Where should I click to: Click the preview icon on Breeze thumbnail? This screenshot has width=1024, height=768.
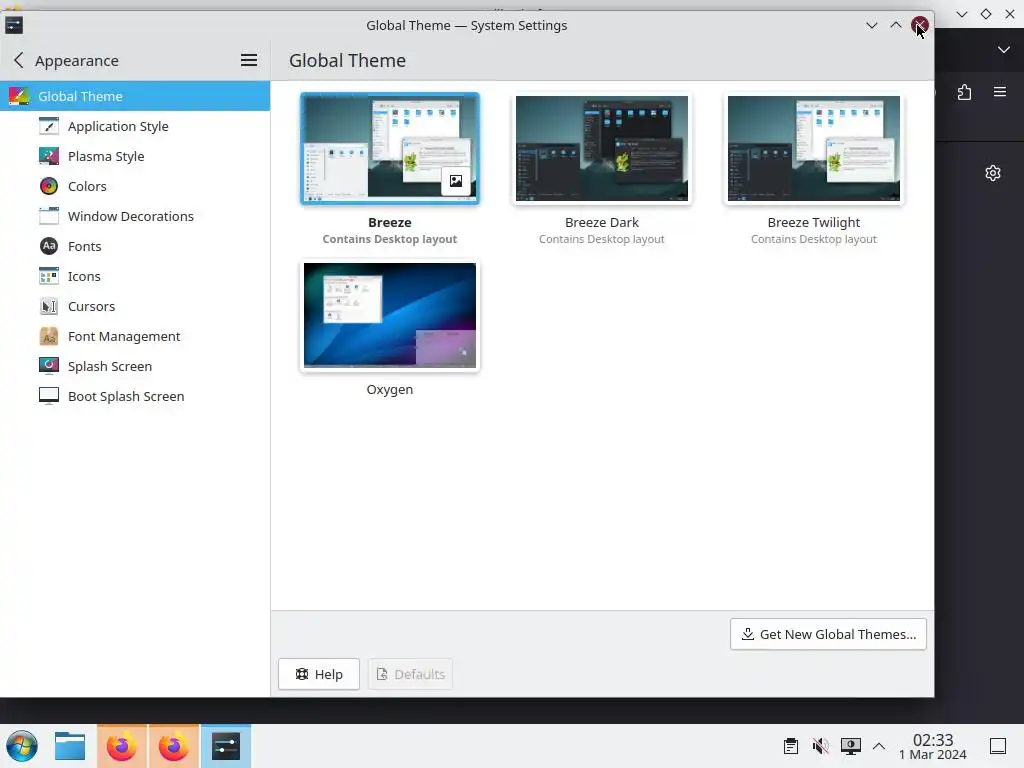[x=456, y=181]
